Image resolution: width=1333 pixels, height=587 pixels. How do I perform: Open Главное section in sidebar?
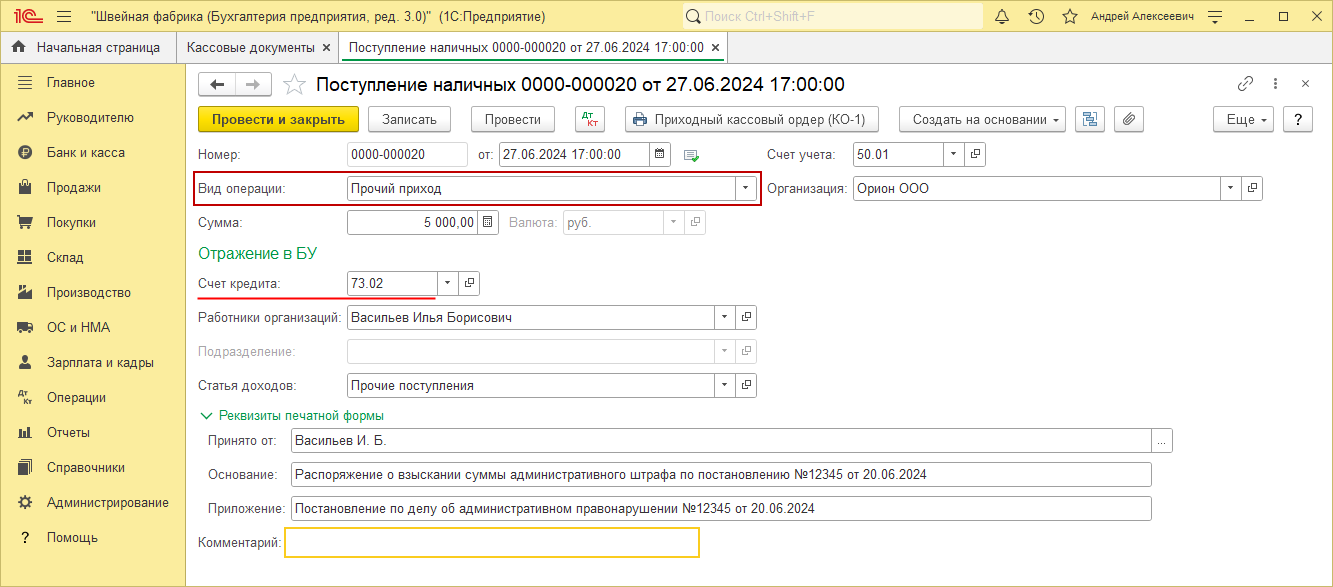[x=92, y=82]
